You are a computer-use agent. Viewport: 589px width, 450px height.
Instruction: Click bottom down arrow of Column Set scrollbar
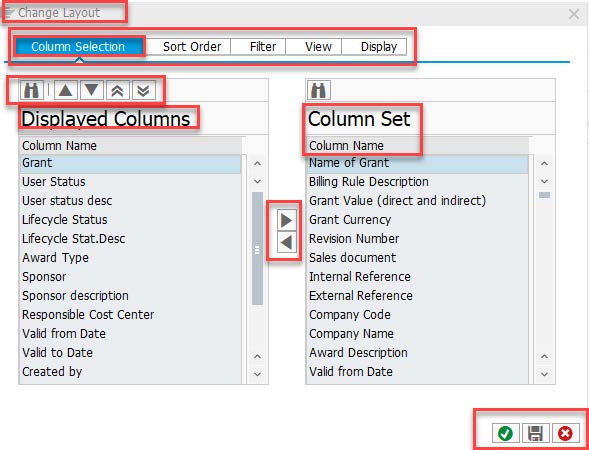tap(544, 374)
